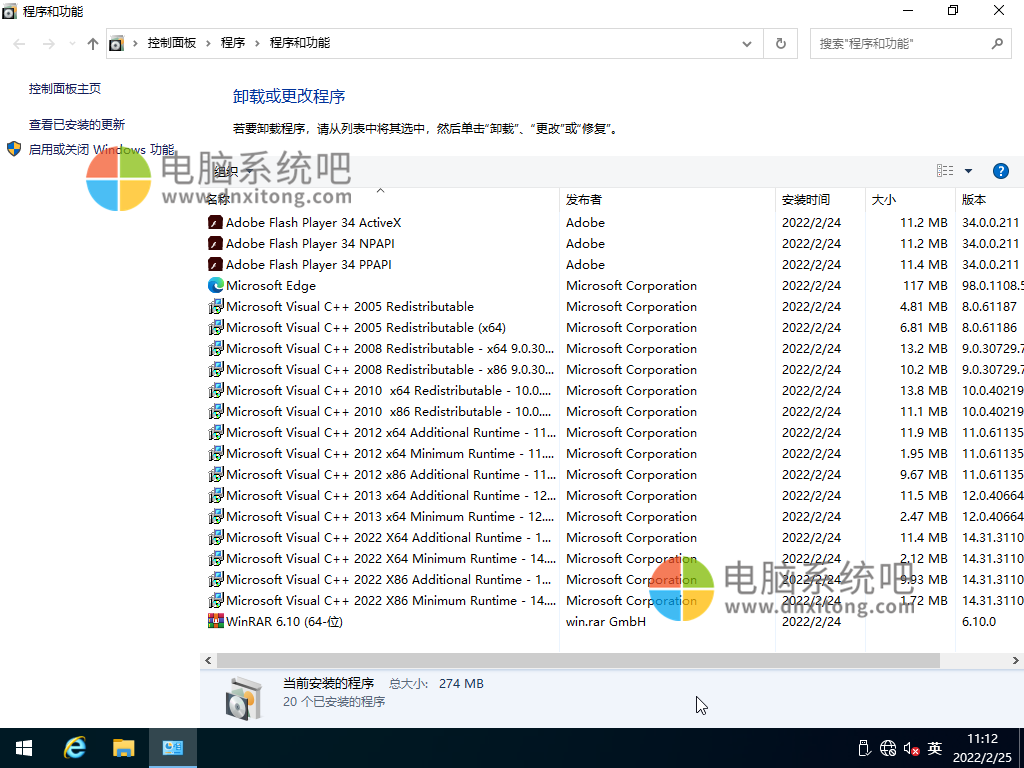The height and width of the screenshot is (768, 1024).
Task: Open the help question mark icon
Action: point(1000,171)
